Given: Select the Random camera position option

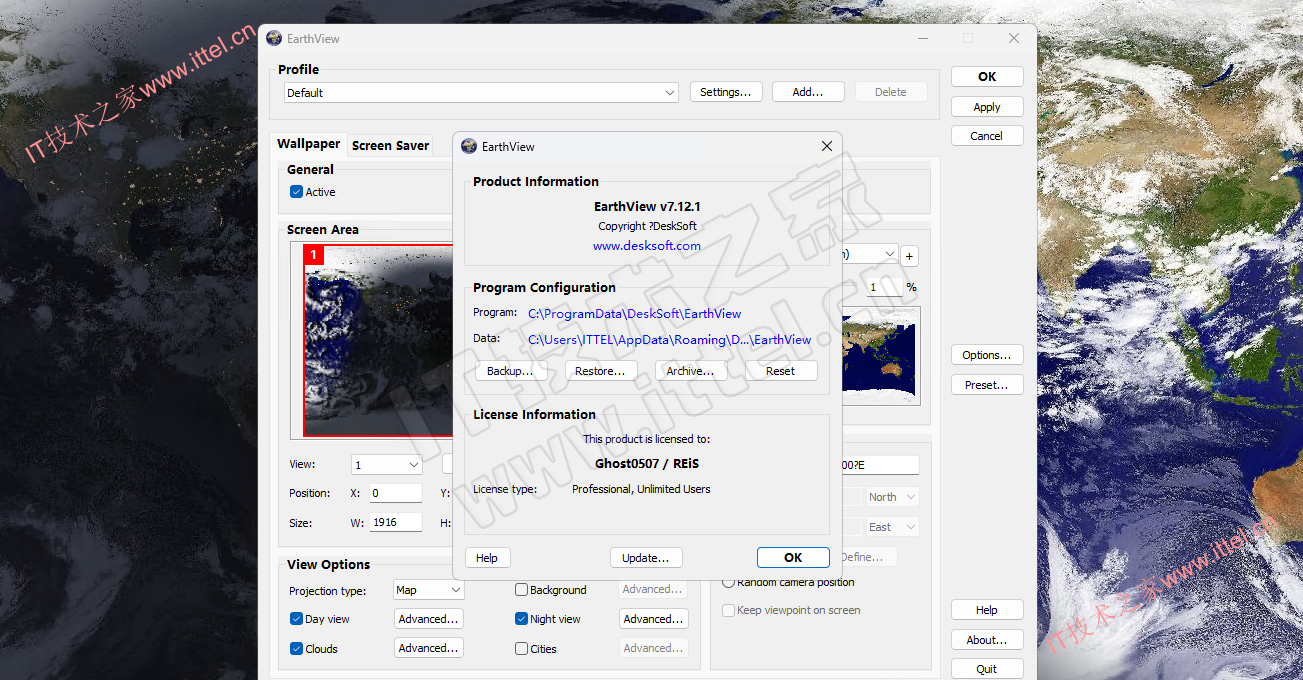Looking at the screenshot, I should coord(729,582).
